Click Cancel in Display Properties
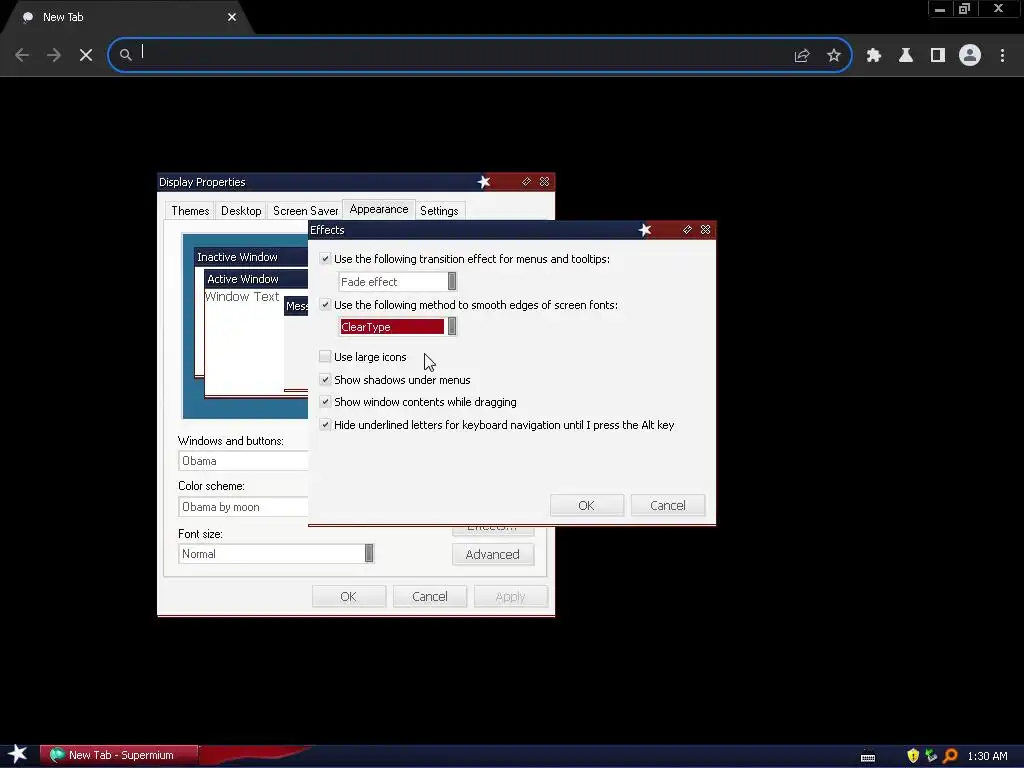This screenshot has width=1024, height=768. (x=430, y=596)
